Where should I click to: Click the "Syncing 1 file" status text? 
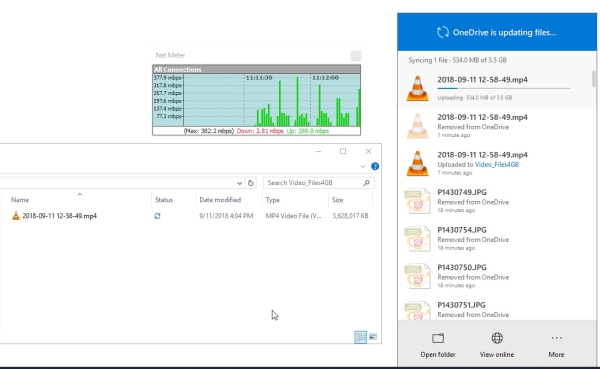[x=457, y=60]
